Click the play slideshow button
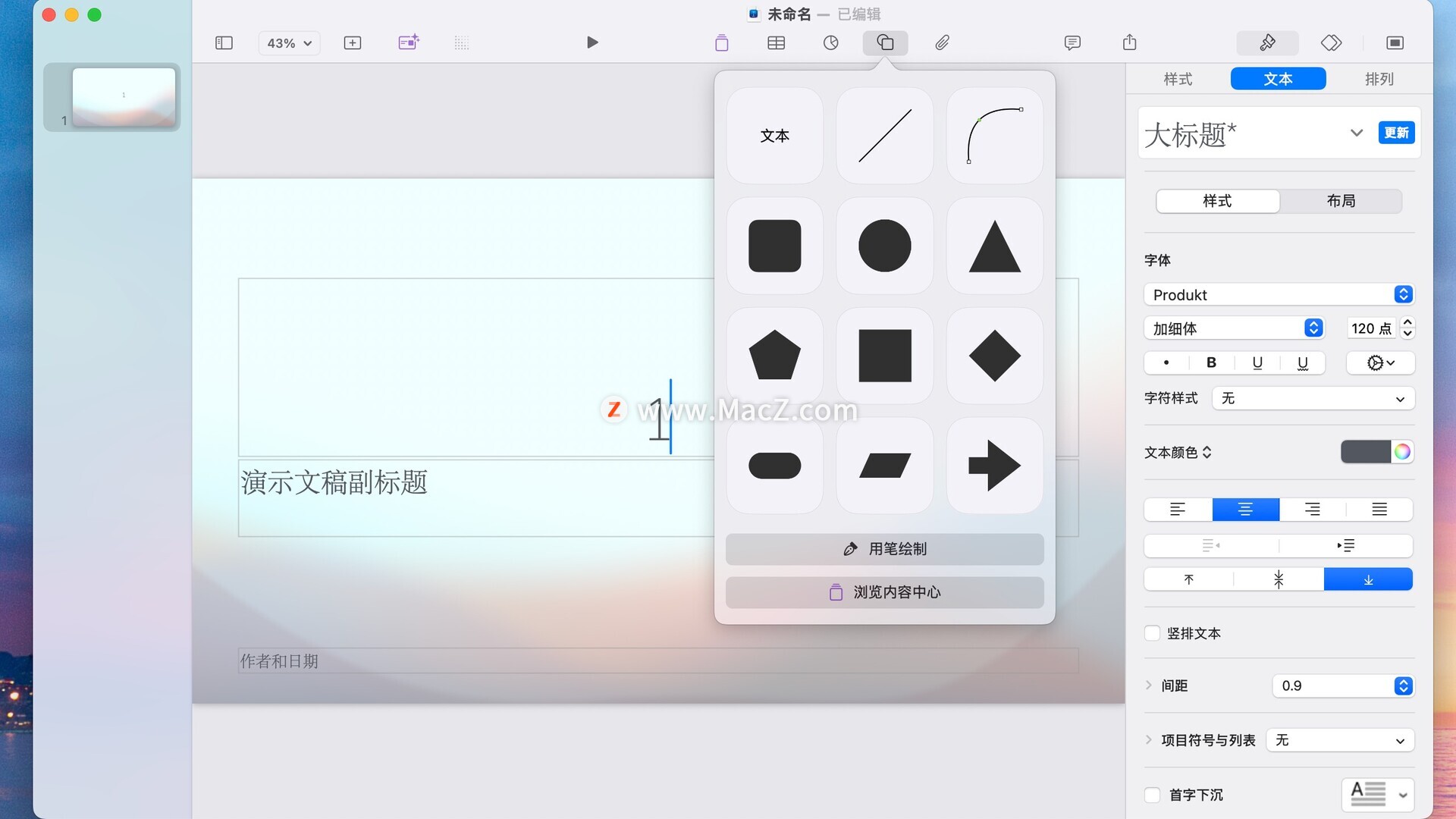The image size is (1456, 819). [592, 42]
